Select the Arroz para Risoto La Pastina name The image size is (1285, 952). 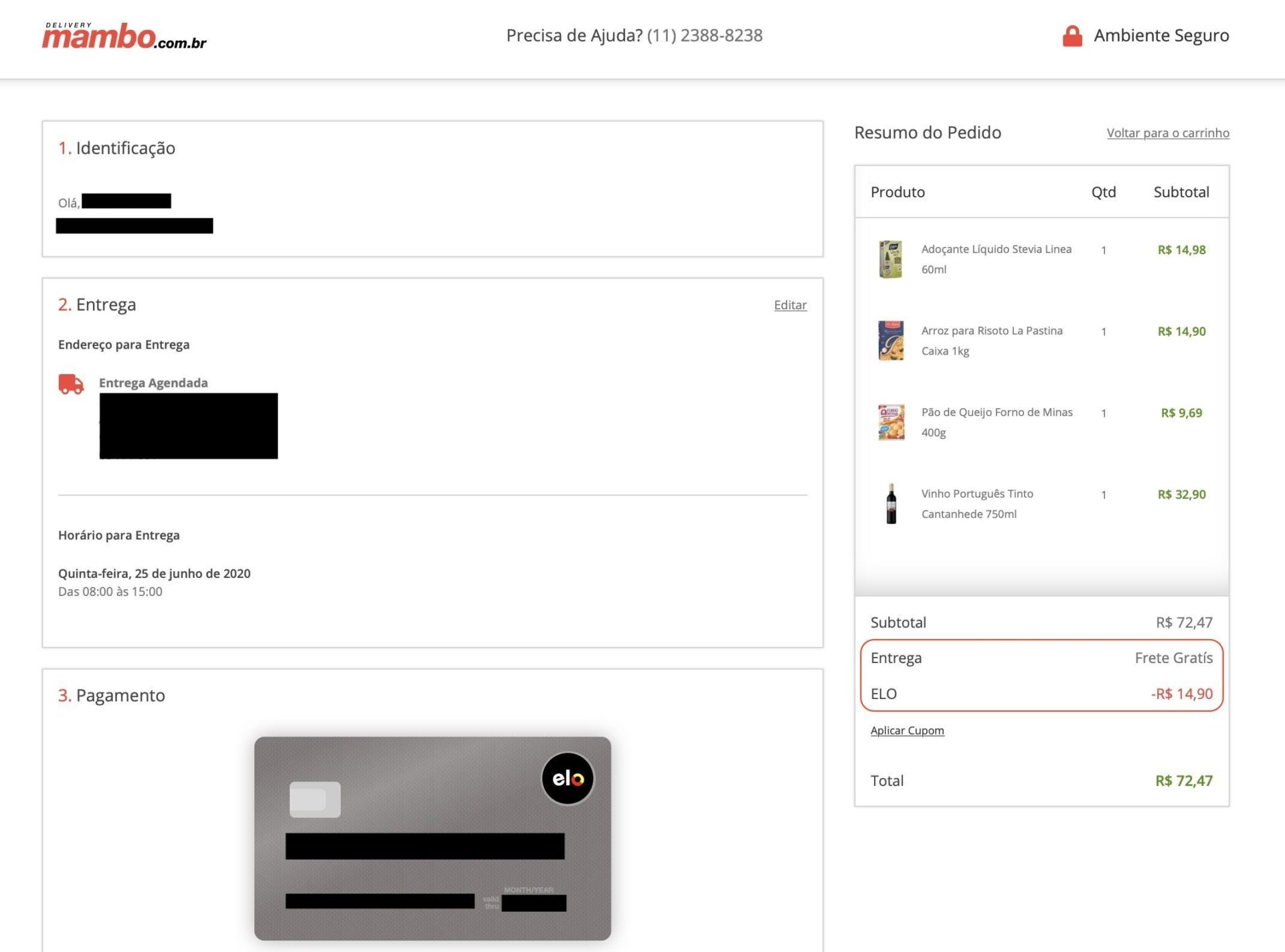pos(992,341)
